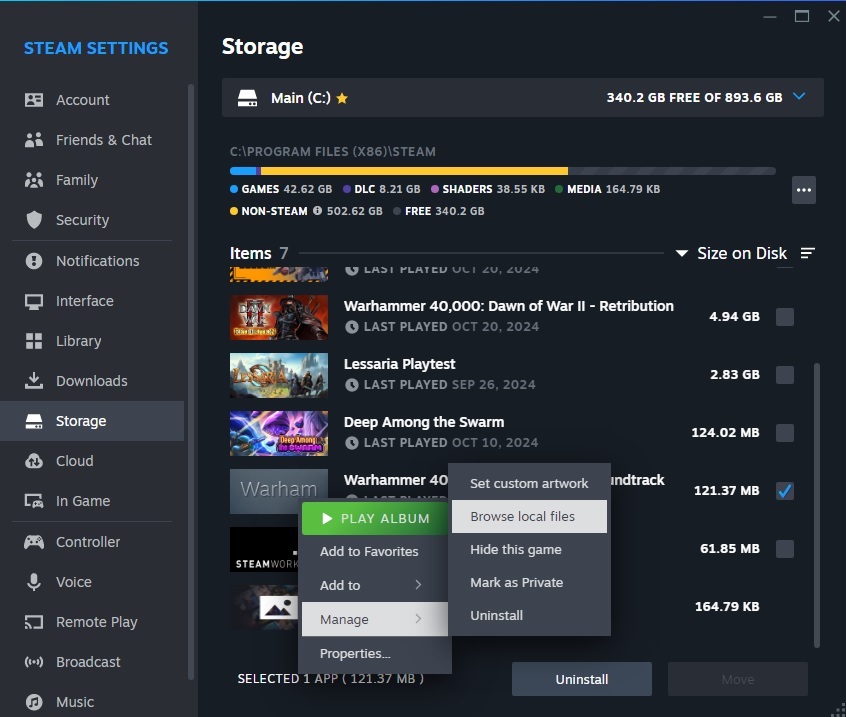Click the play triangle on PLAY ALBUM

[x=327, y=518]
